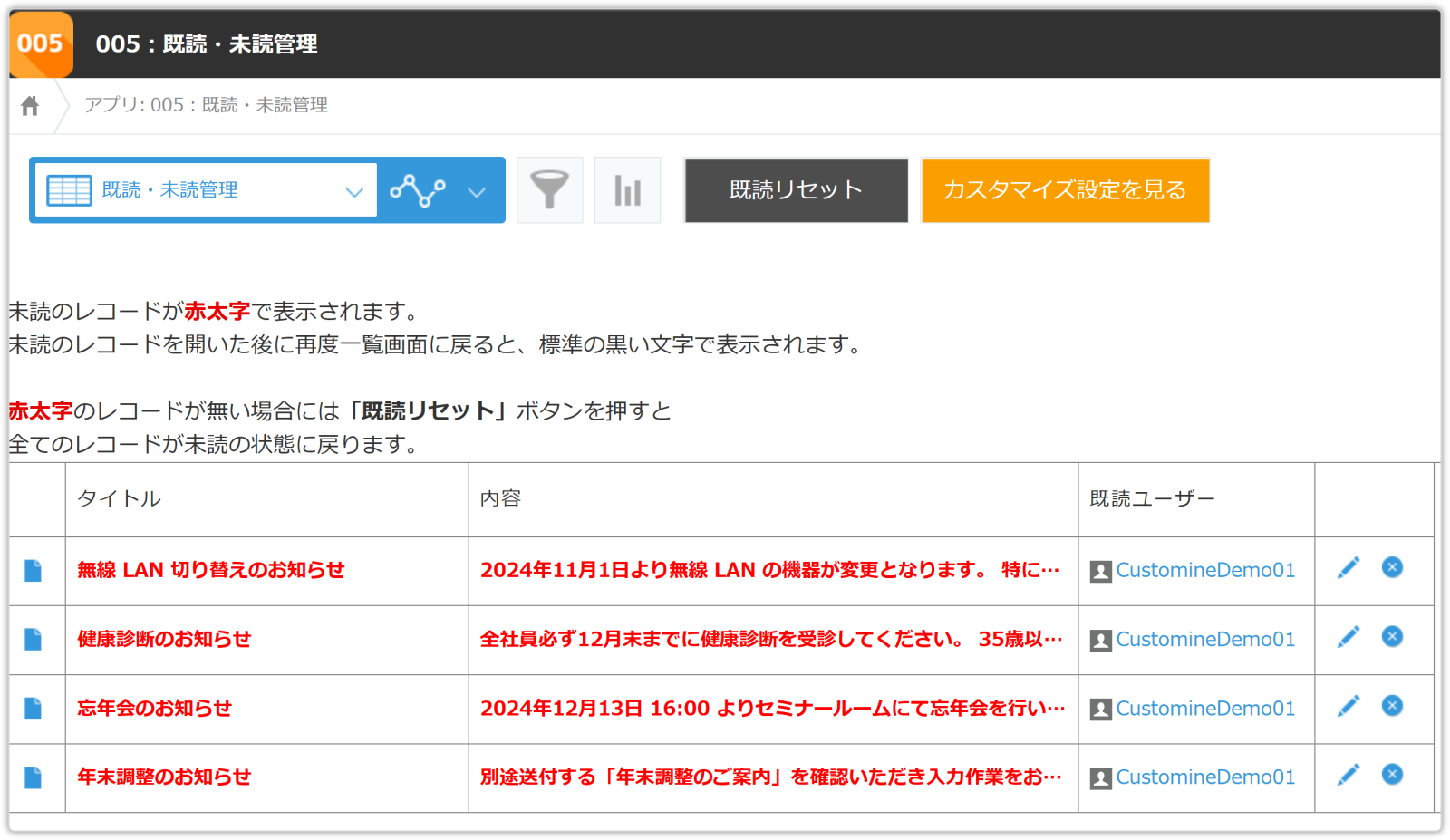Edit the 無線 LAN 切り替えのお知らせ record
Screen dimensions: 1450x840
[x=1348, y=568]
